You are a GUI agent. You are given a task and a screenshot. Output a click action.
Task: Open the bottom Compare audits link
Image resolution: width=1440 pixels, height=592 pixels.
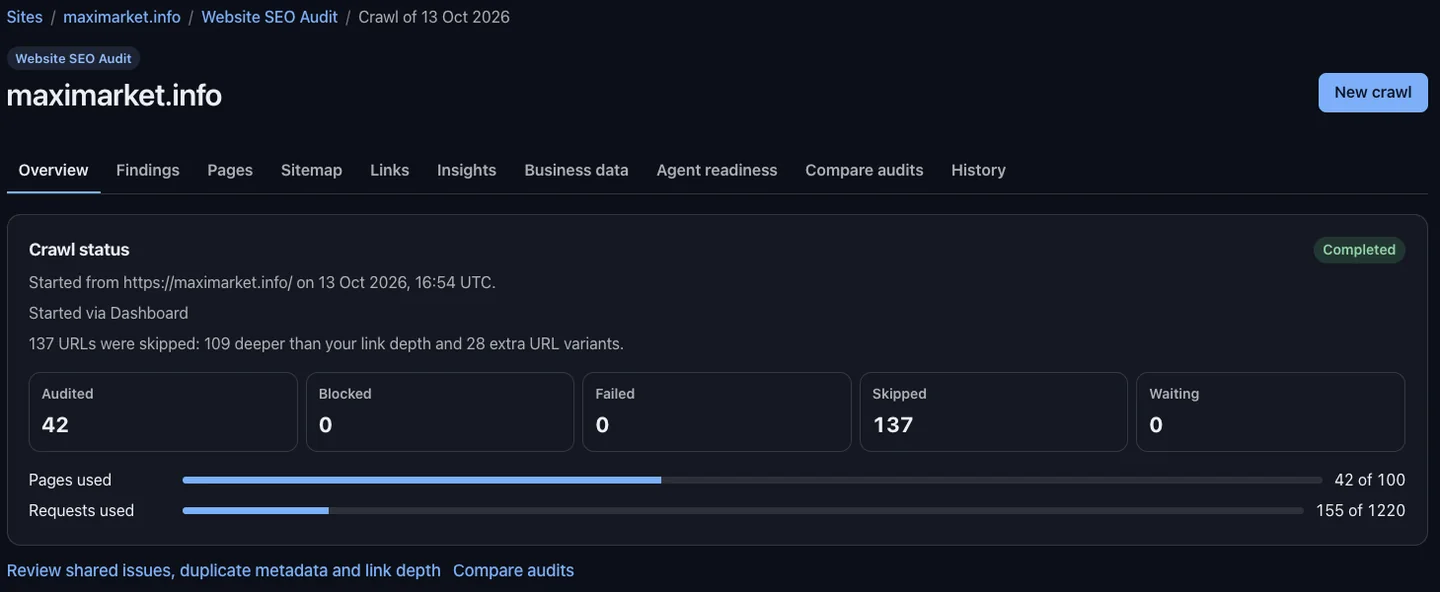tap(513, 570)
